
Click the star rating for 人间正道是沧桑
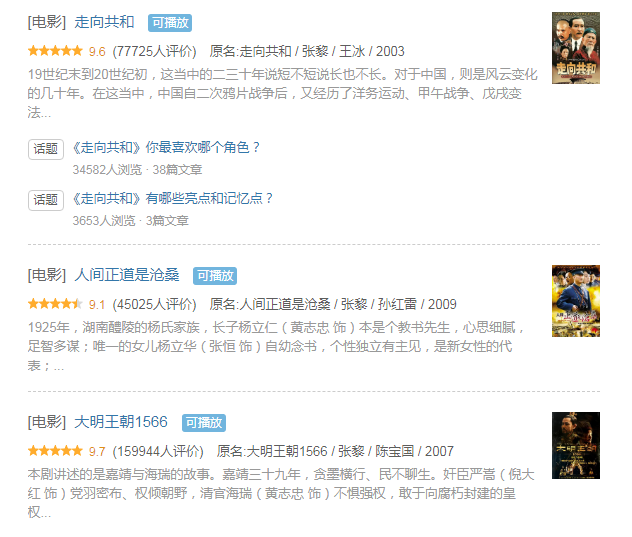[x=55, y=304]
